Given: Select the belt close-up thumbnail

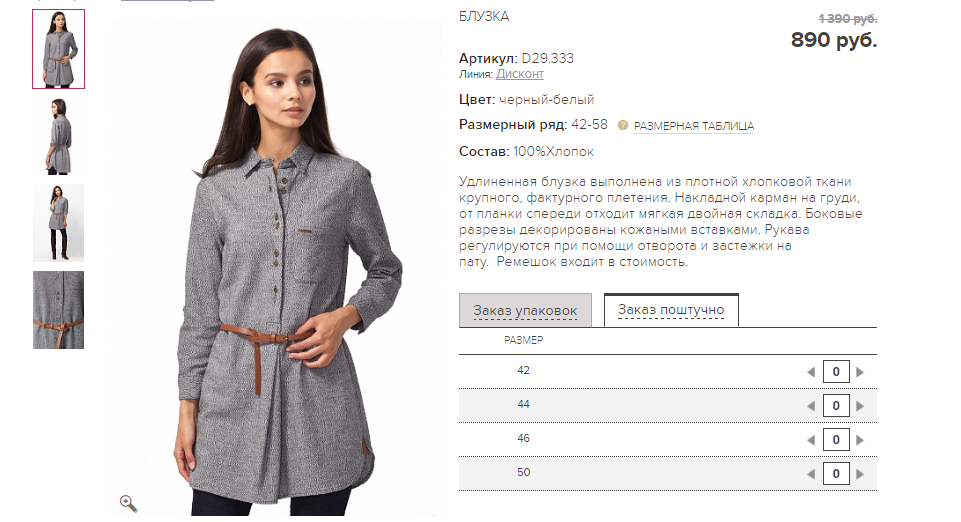Looking at the screenshot, I should (x=58, y=310).
